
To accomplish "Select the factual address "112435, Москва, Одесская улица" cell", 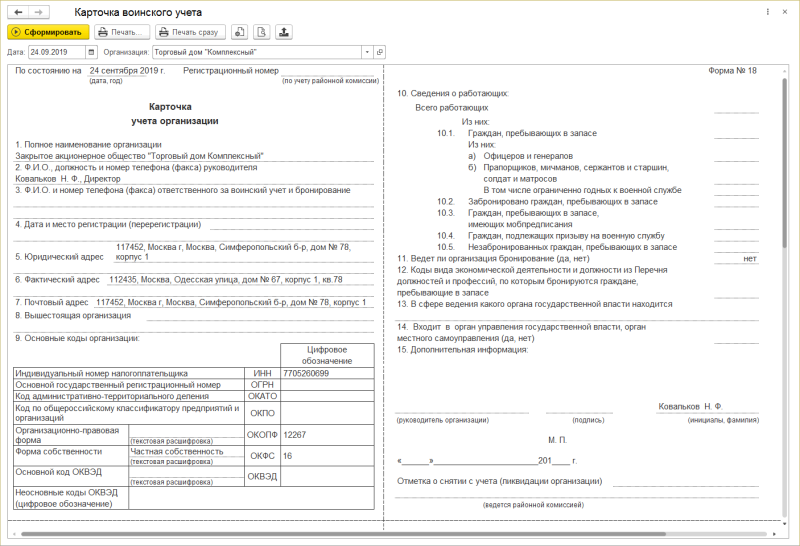I will (240, 280).
